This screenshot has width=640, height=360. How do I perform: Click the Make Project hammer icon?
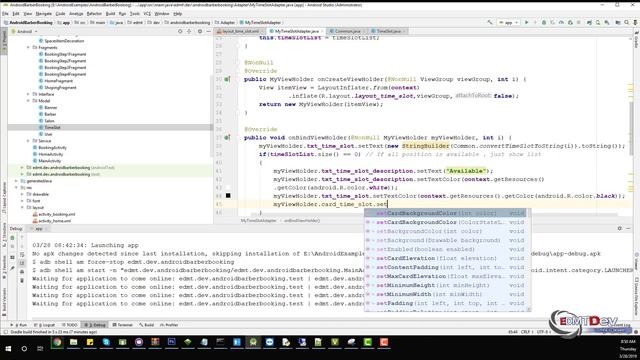pos(490,22)
